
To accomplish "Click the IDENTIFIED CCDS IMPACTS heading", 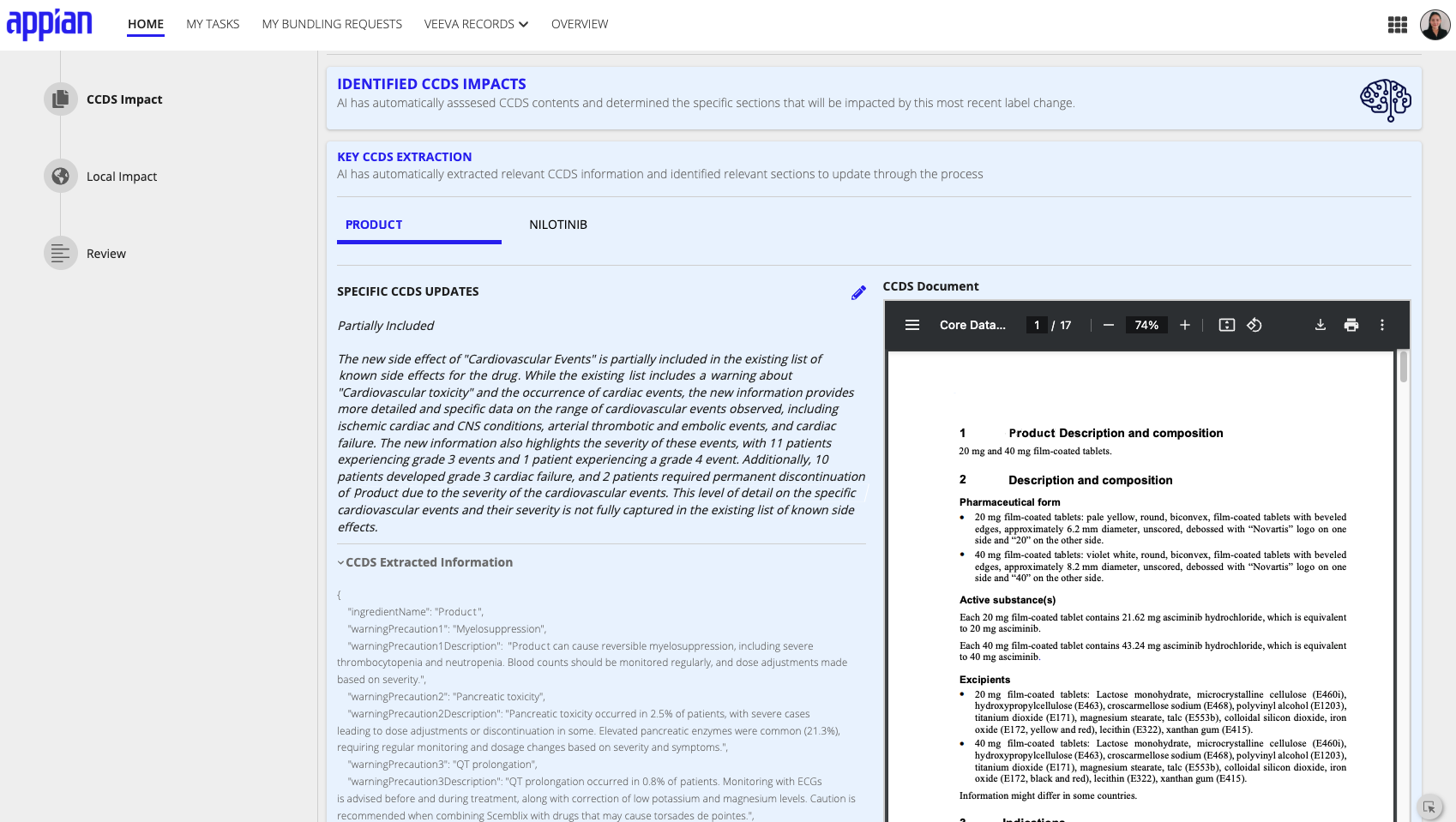I will point(431,84).
